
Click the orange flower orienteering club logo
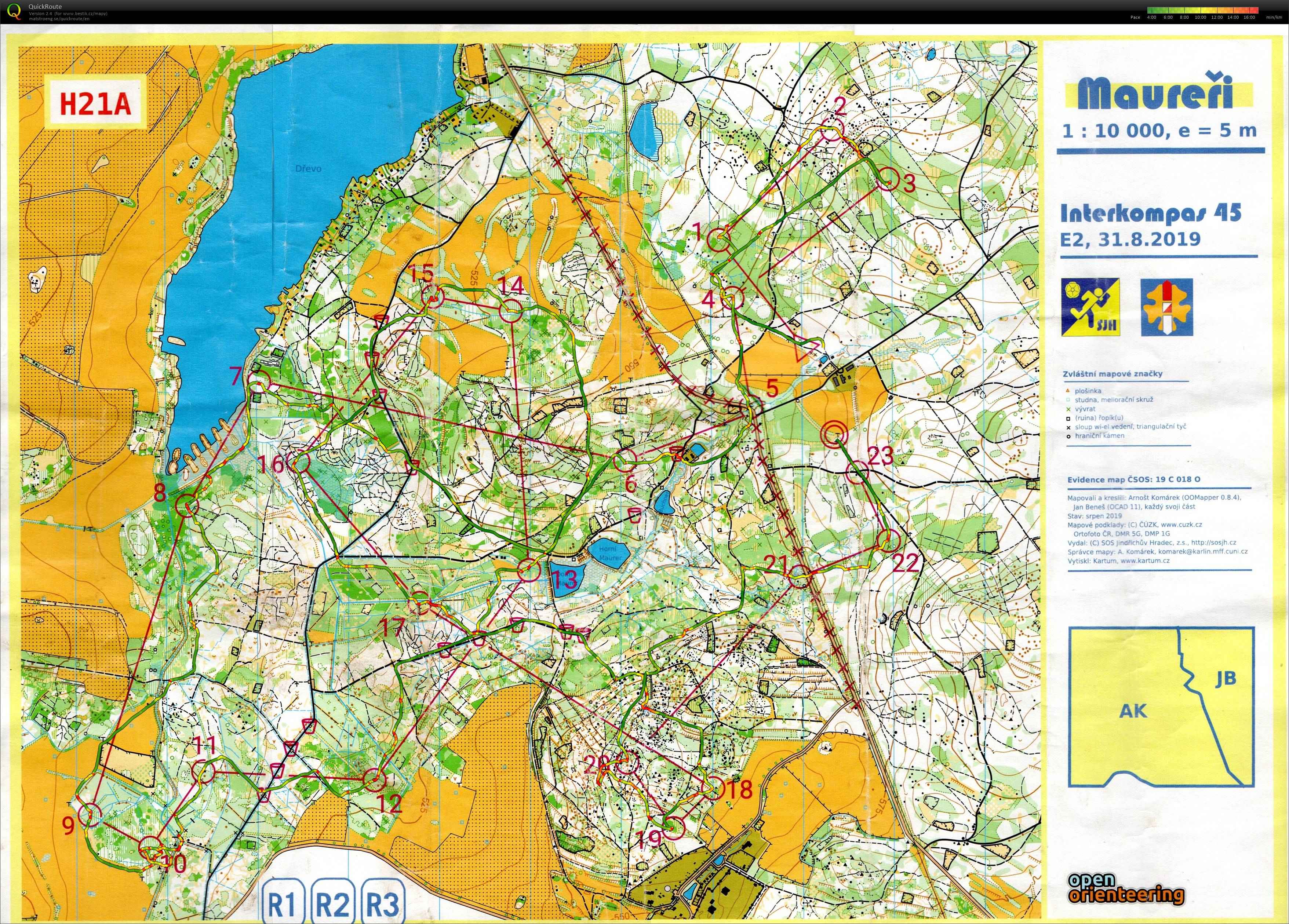pyautogui.click(x=1167, y=307)
